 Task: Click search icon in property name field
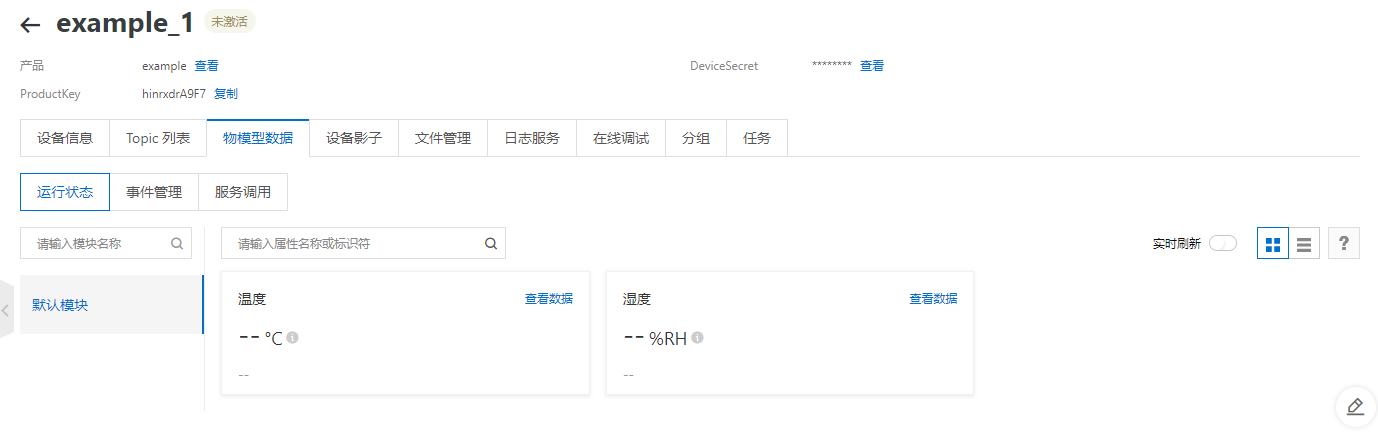tap(491, 243)
